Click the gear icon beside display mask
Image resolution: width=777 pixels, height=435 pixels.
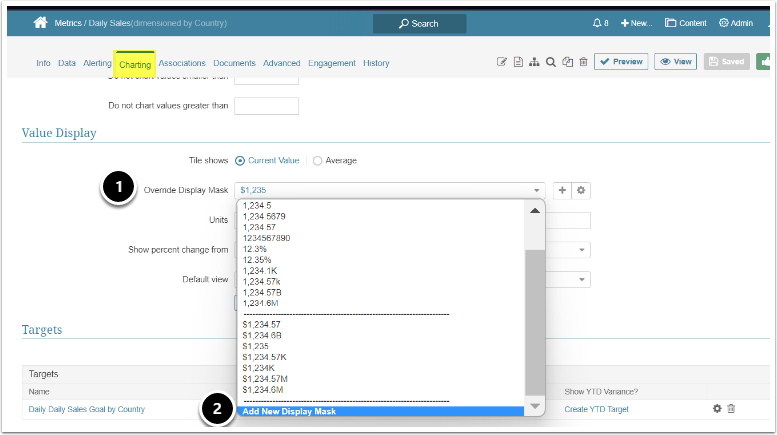581,190
